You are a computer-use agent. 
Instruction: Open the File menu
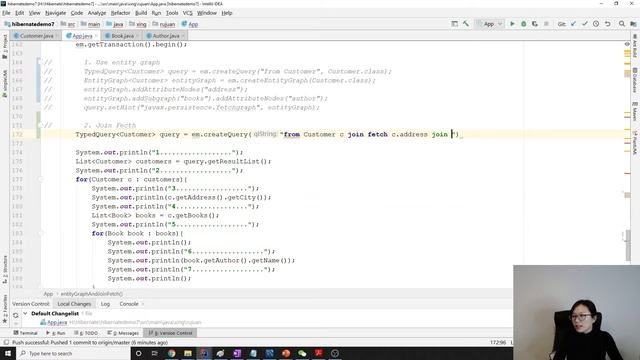click(x=6, y=13)
